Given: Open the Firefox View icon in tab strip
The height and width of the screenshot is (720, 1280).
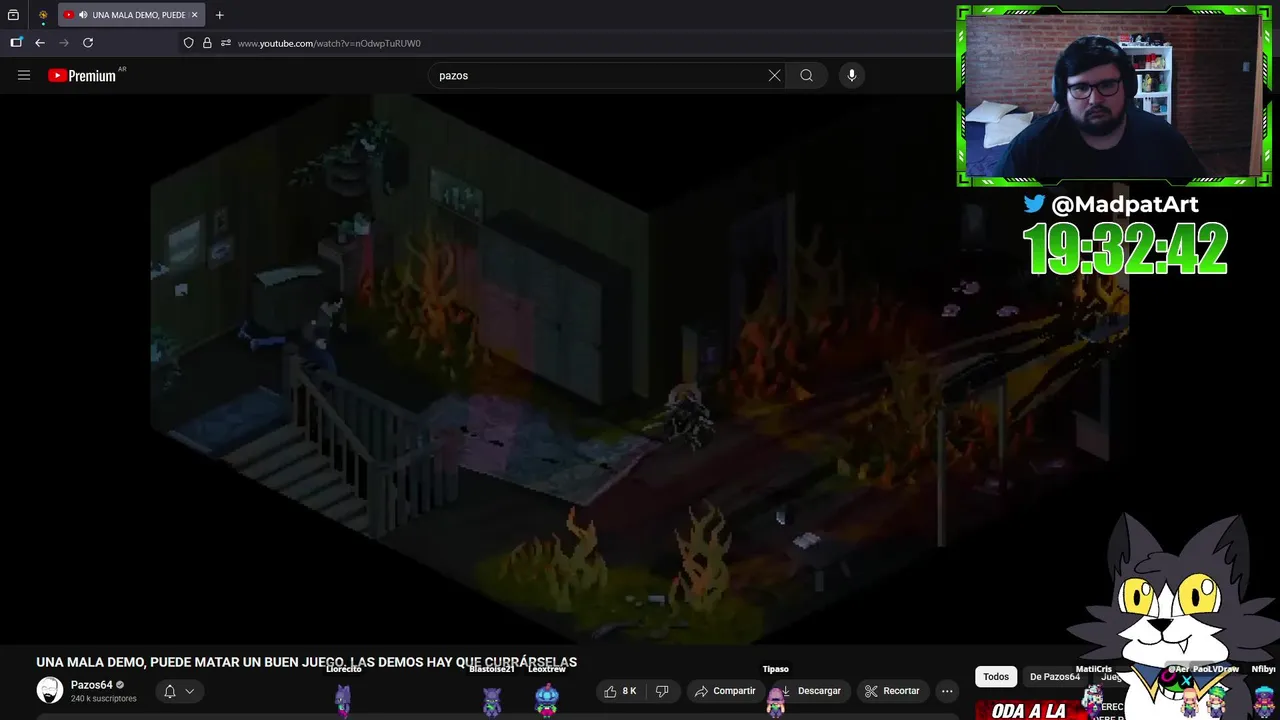Looking at the screenshot, I should coord(13,15).
